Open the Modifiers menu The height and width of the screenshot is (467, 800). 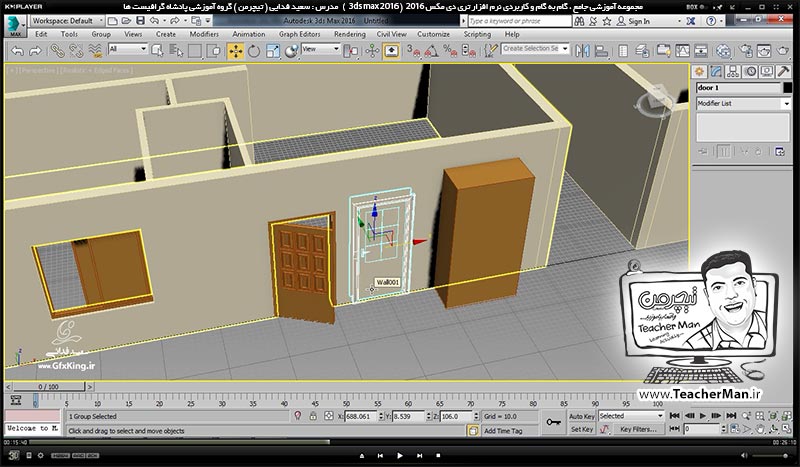204,34
